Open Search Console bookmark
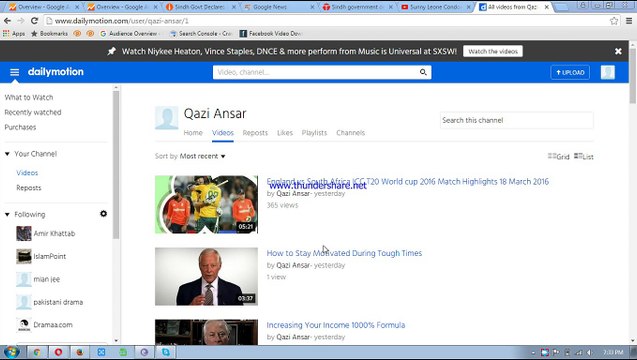 pos(202,33)
